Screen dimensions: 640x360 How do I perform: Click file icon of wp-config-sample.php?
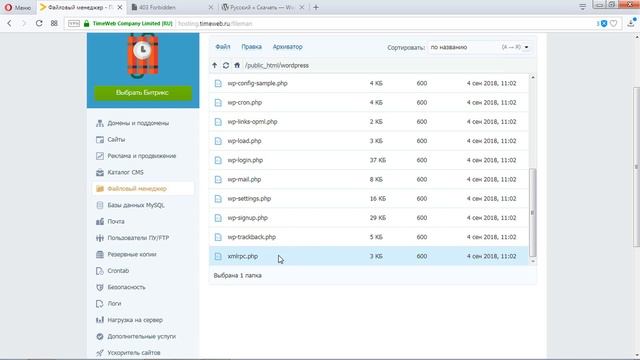pos(218,83)
